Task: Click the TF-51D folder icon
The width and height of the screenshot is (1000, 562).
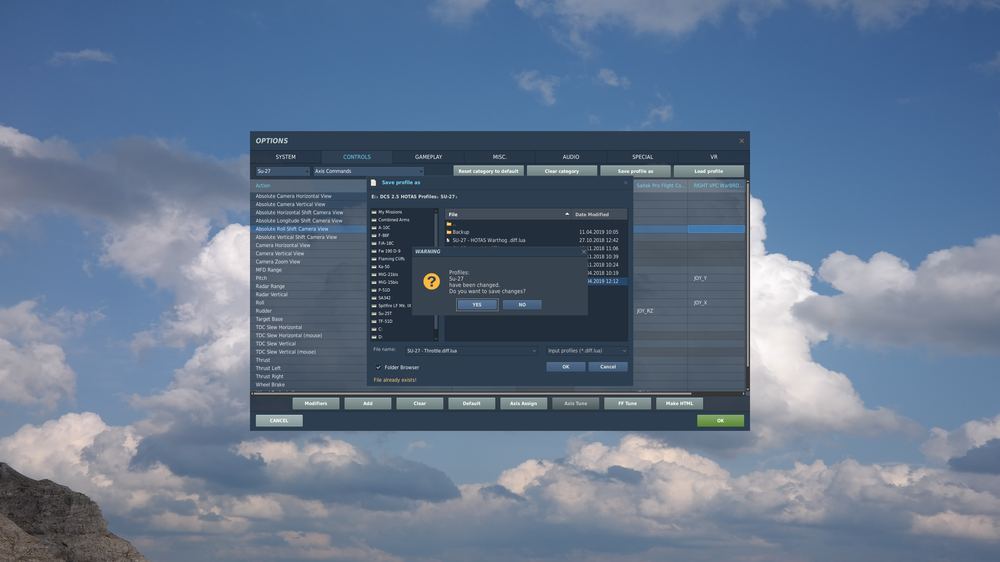Action: [374, 321]
